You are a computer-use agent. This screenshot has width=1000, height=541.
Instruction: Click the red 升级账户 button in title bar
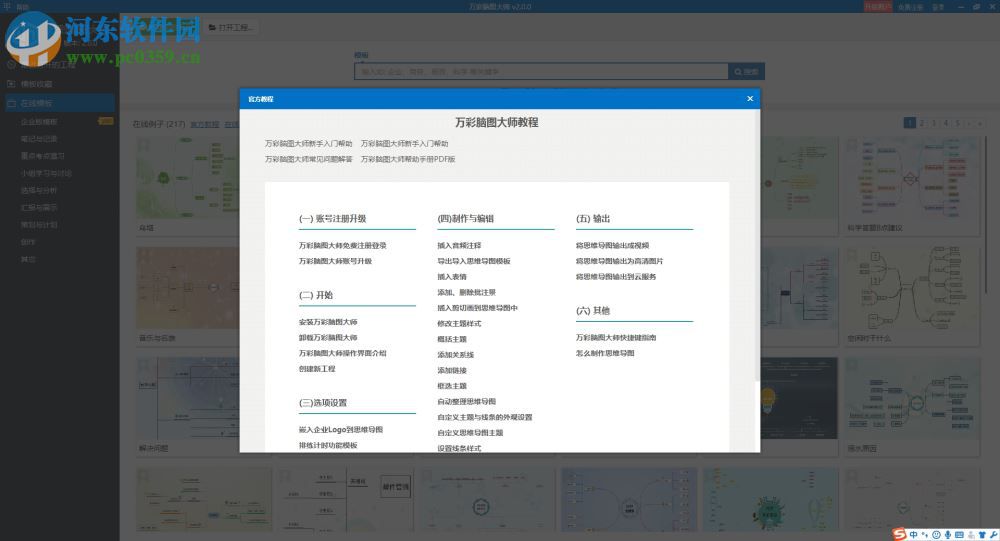pyautogui.click(x=878, y=6)
